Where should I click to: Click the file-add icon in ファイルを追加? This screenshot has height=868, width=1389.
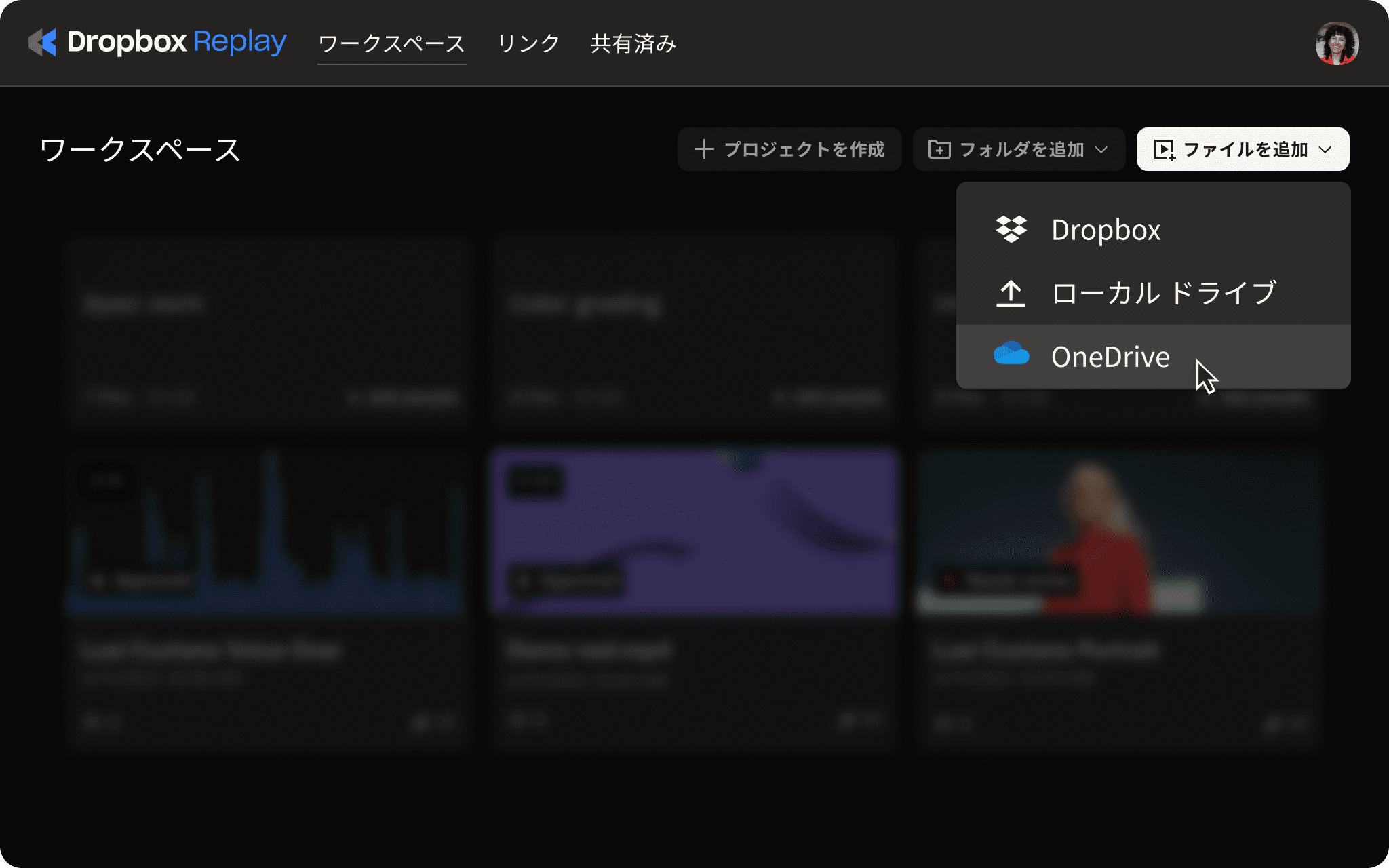pos(1165,150)
